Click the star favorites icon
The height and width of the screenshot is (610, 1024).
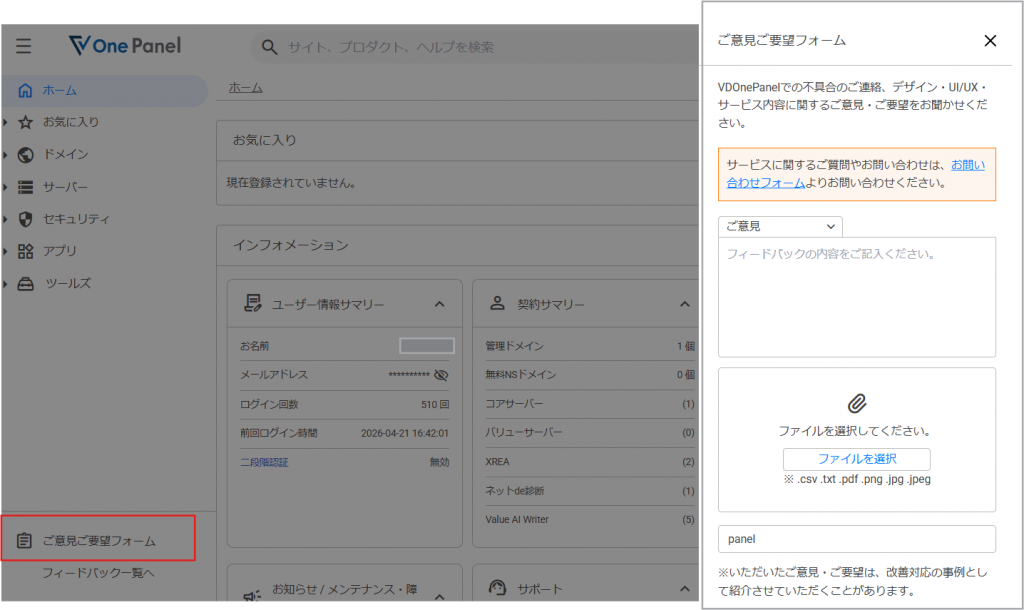tap(25, 122)
